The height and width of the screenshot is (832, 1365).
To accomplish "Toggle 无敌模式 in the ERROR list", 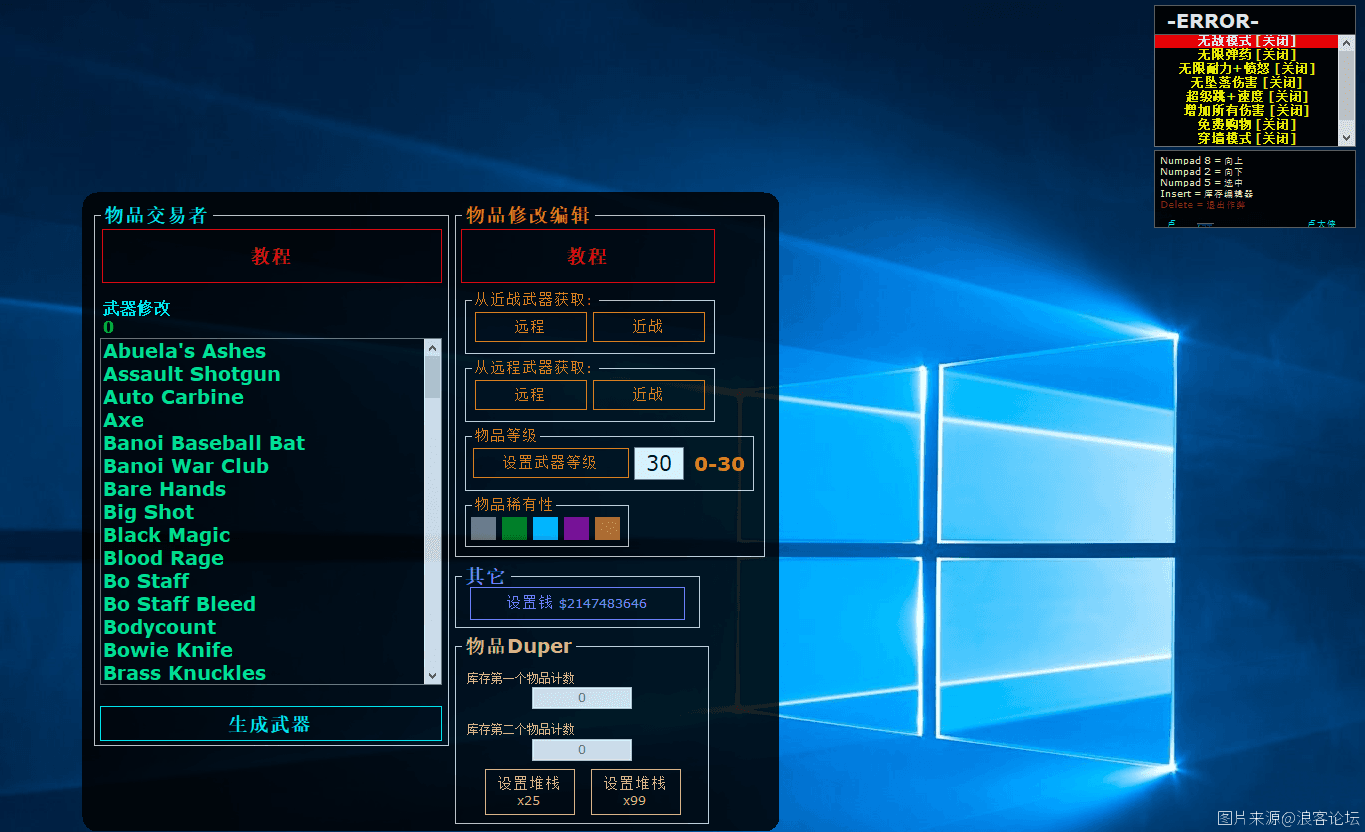I will [1246, 41].
